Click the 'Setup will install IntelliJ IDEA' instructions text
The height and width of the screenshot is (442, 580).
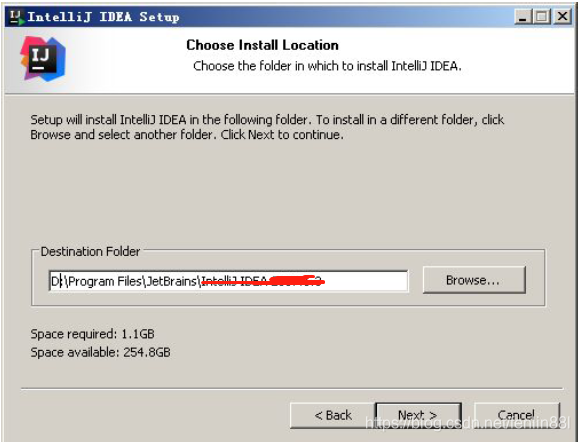click(x=267, y=127)
